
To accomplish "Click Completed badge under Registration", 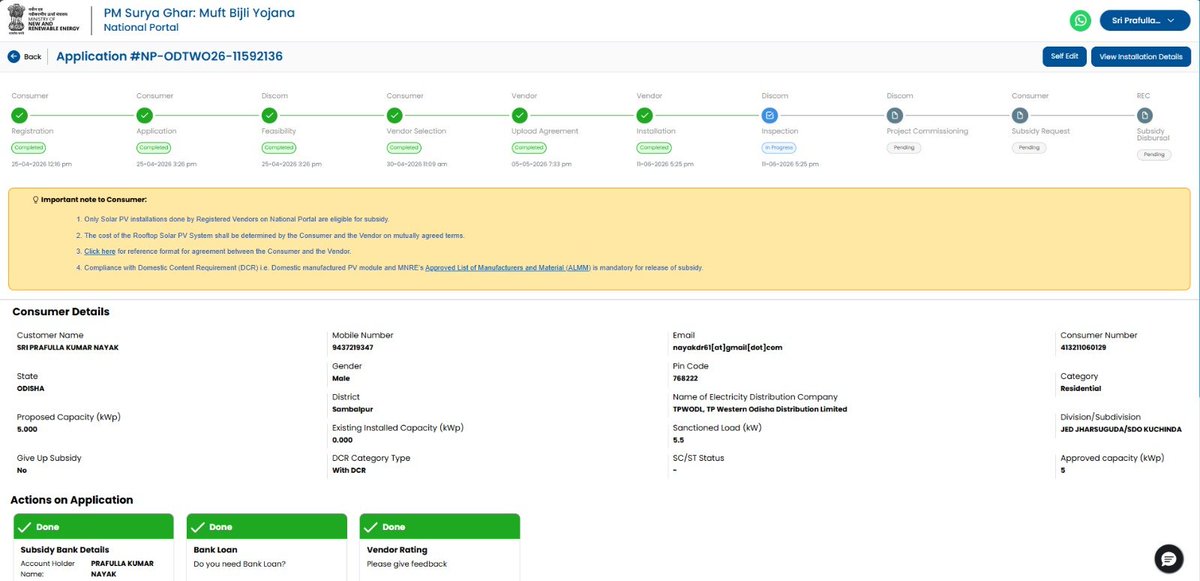I will pyautogui.click(x=30, y=147).
